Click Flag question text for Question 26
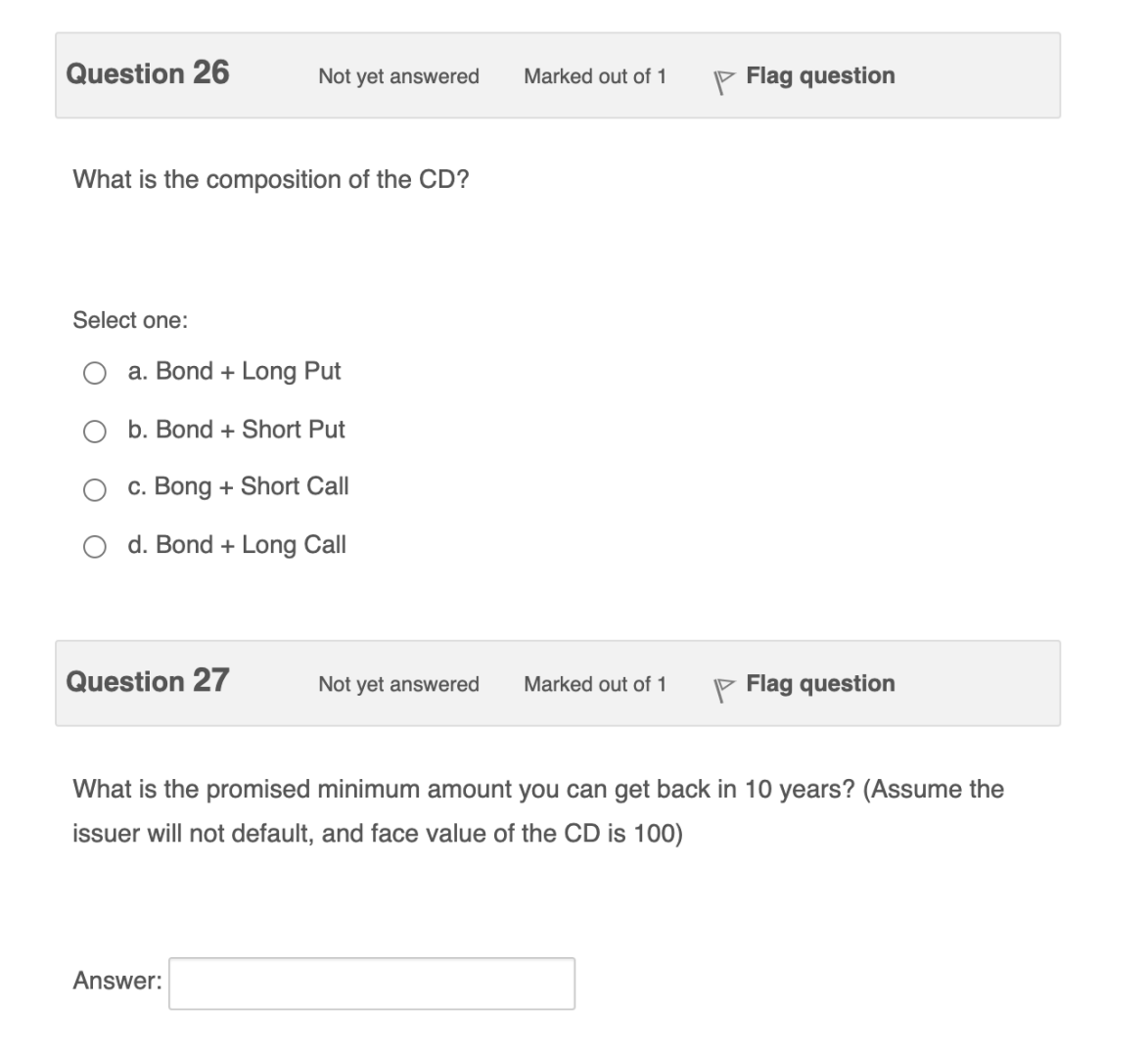This screenshot has height=1051, width=1148. pyautogui.click(x=820, y=75)
